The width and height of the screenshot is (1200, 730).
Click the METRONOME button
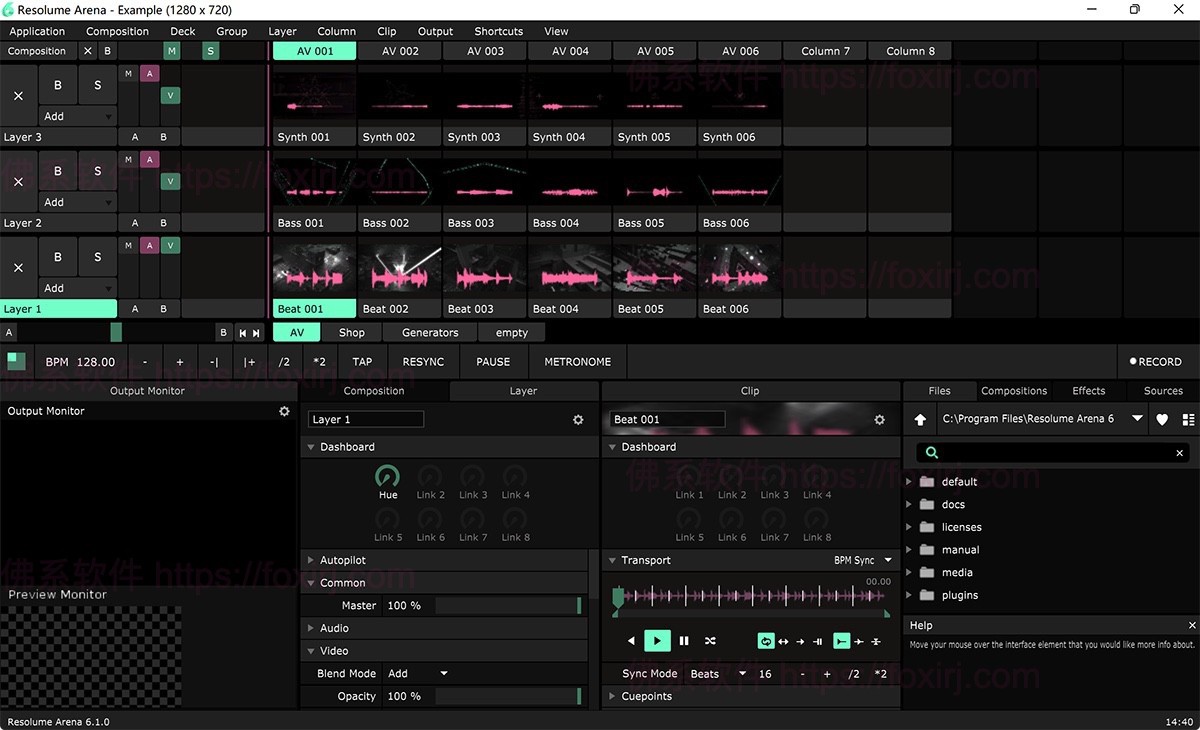pyautogui.click(x=577, y=362)
